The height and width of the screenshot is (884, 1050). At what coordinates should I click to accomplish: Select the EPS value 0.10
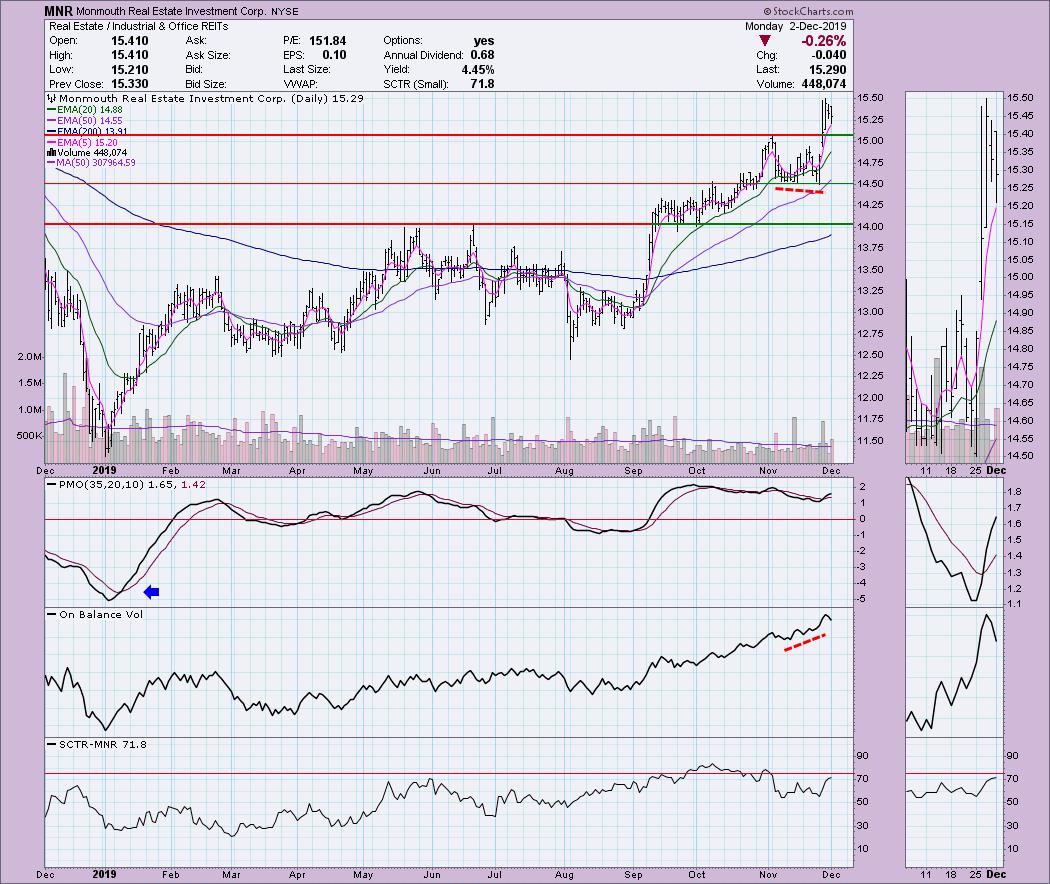335,56
